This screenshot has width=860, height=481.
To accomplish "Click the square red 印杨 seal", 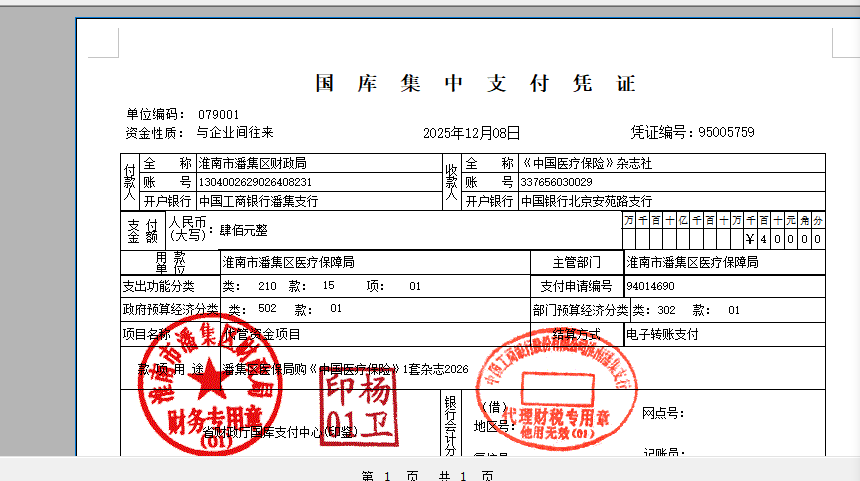I will (358, 397).
